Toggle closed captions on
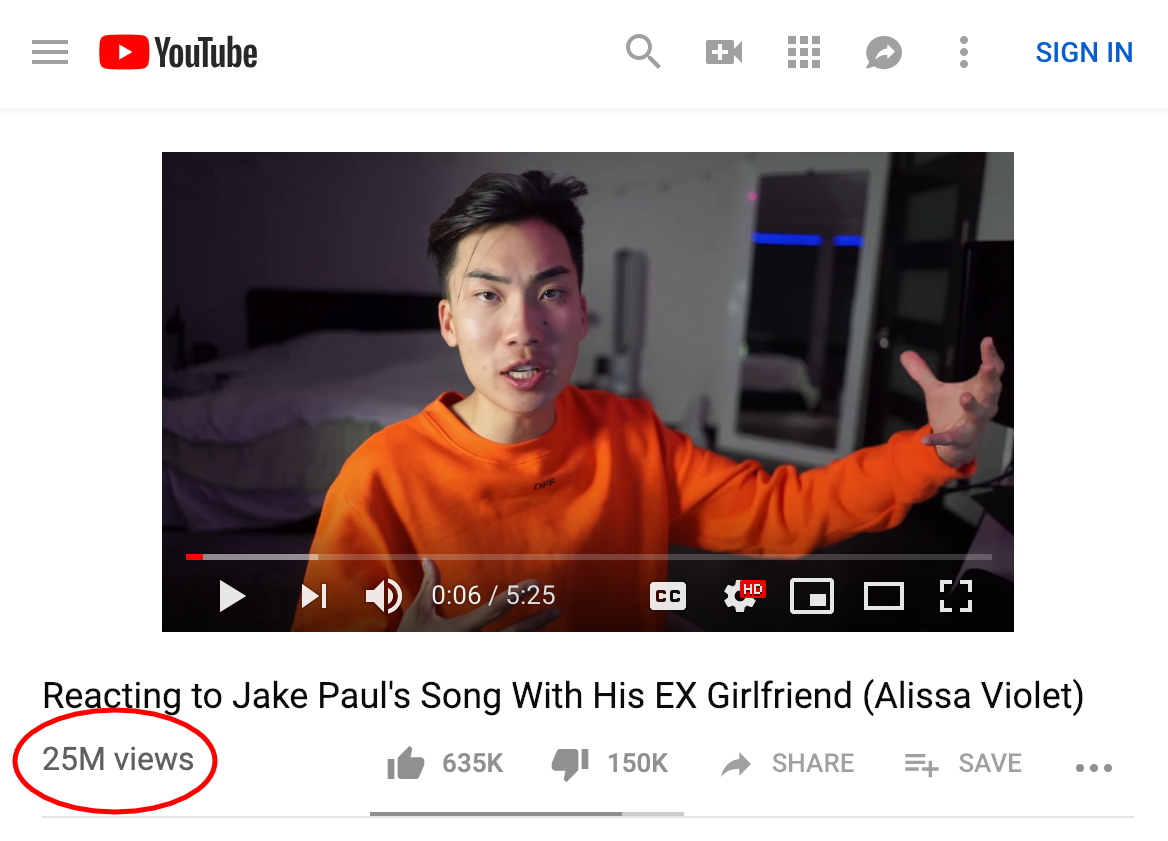Image resolution: width=1168 pixels, height=841 pixels. [667, 596]
